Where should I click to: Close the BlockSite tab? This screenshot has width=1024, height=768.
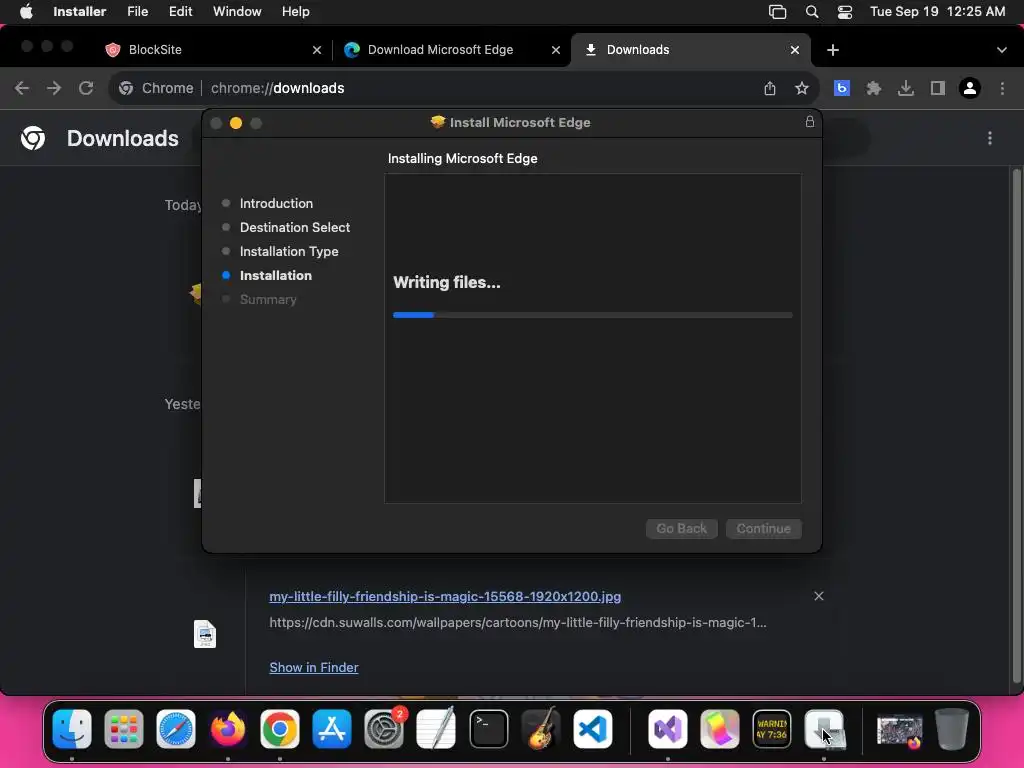pos(317,50)
